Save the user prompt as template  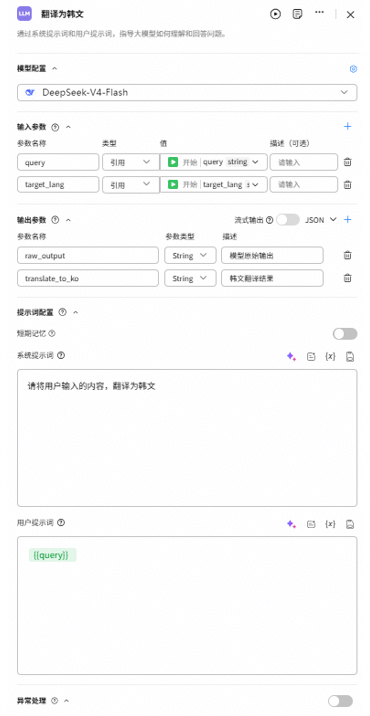pyautogui.click(x=350, y=524)
